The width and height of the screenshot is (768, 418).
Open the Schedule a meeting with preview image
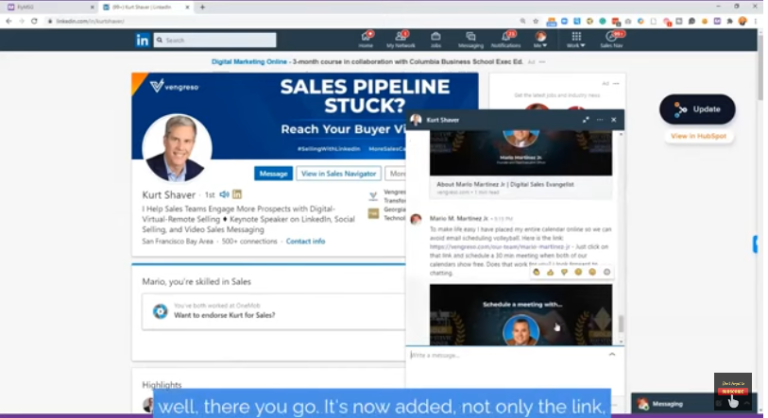(x=521, y=315)
